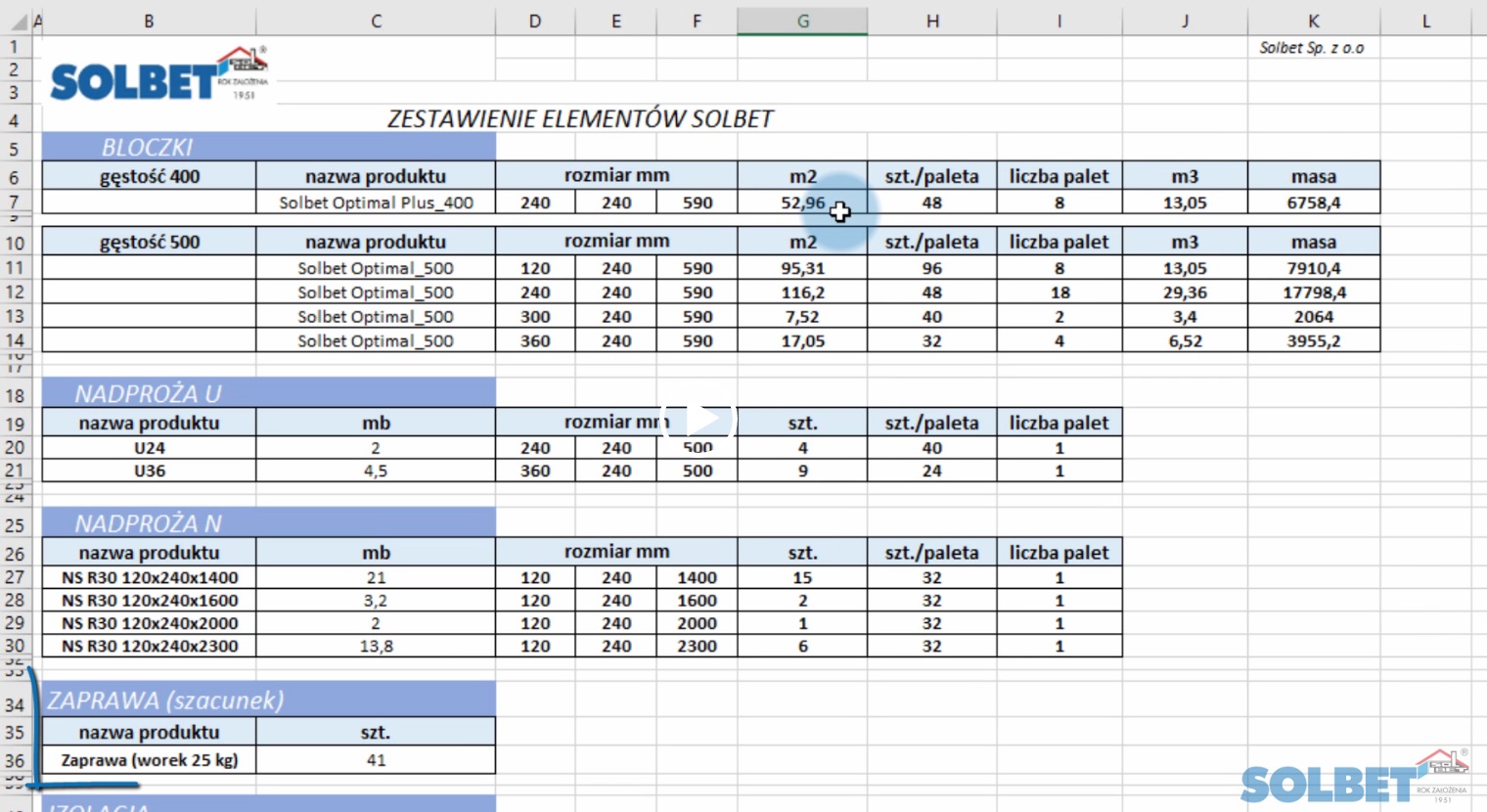The height and width of the screenshot is (812, 1487).
Task: Select cell with Solbet Optimal Plus_400
Action: [x=376, y=203]
